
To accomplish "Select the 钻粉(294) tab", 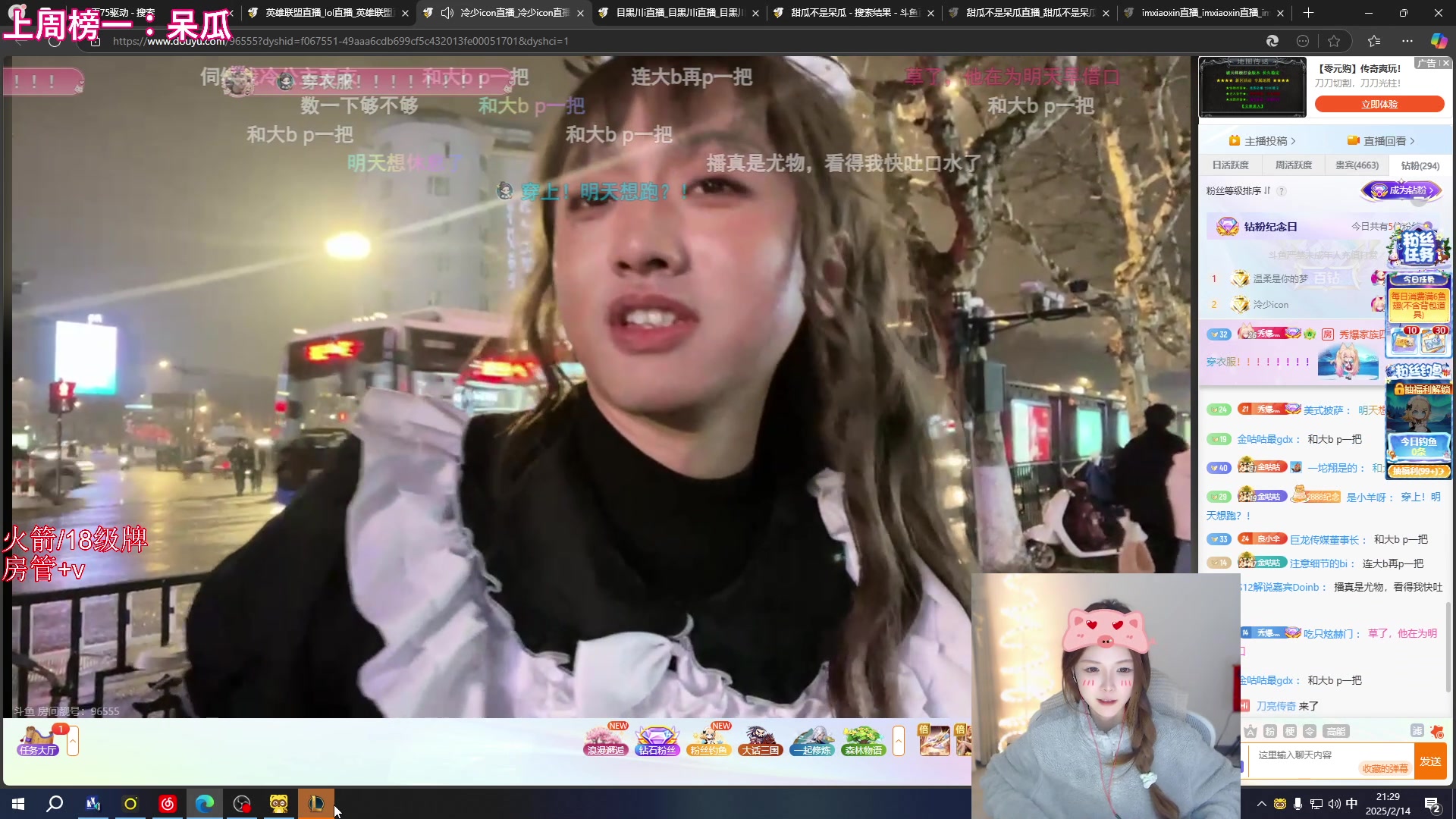I will click(1420, 165).
